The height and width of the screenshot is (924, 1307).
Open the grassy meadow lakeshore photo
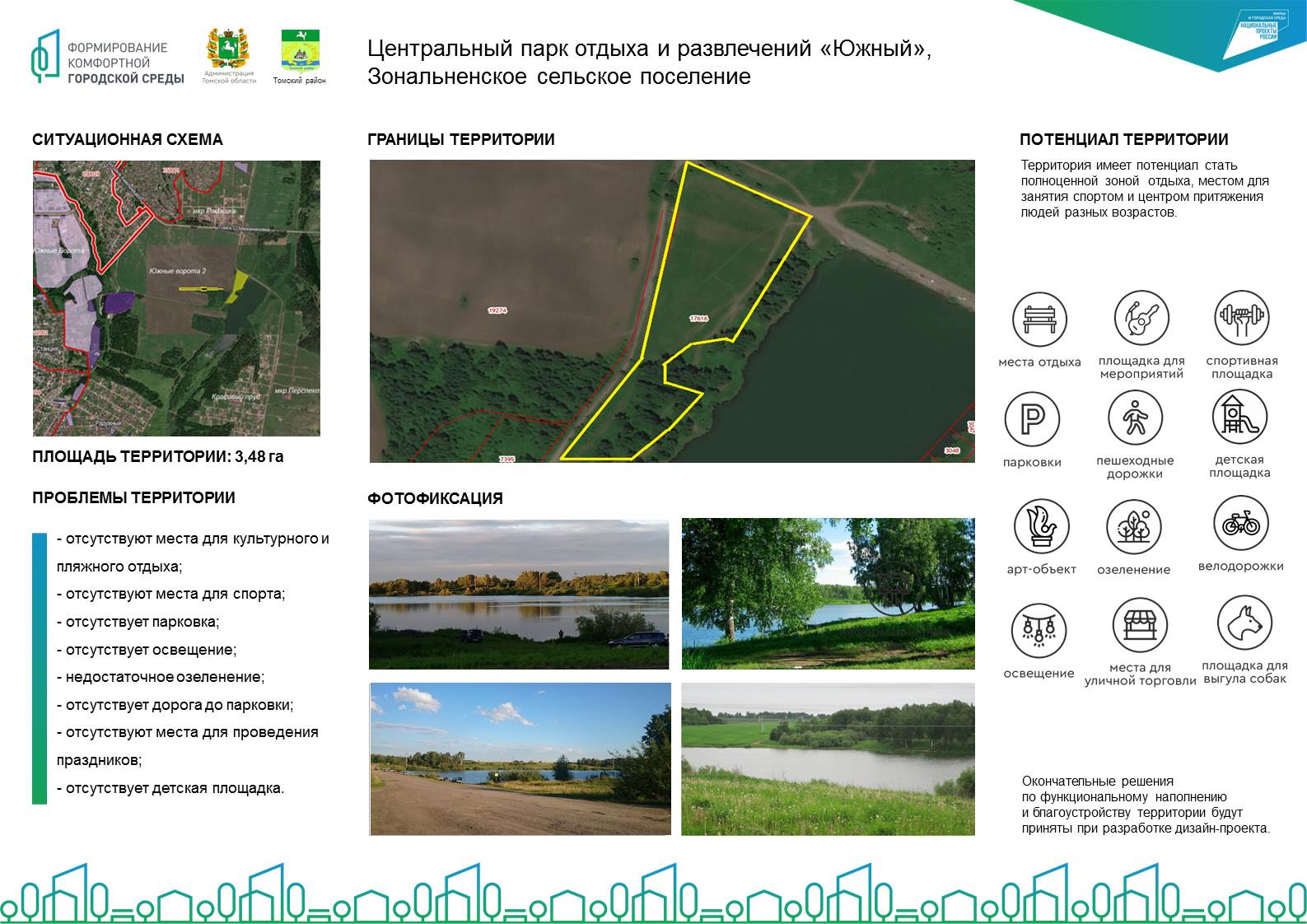click(x=828, y=759)
